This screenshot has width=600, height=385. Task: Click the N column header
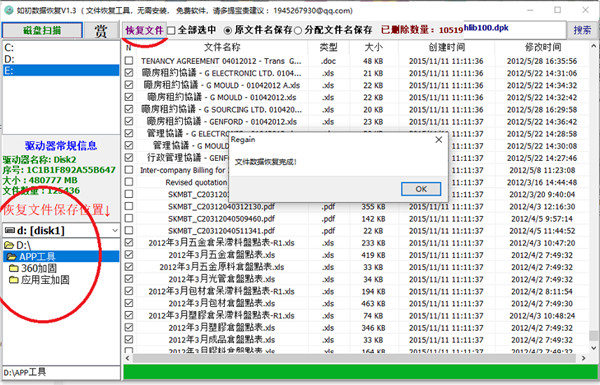pyautogui.click(x=129, y=47)
